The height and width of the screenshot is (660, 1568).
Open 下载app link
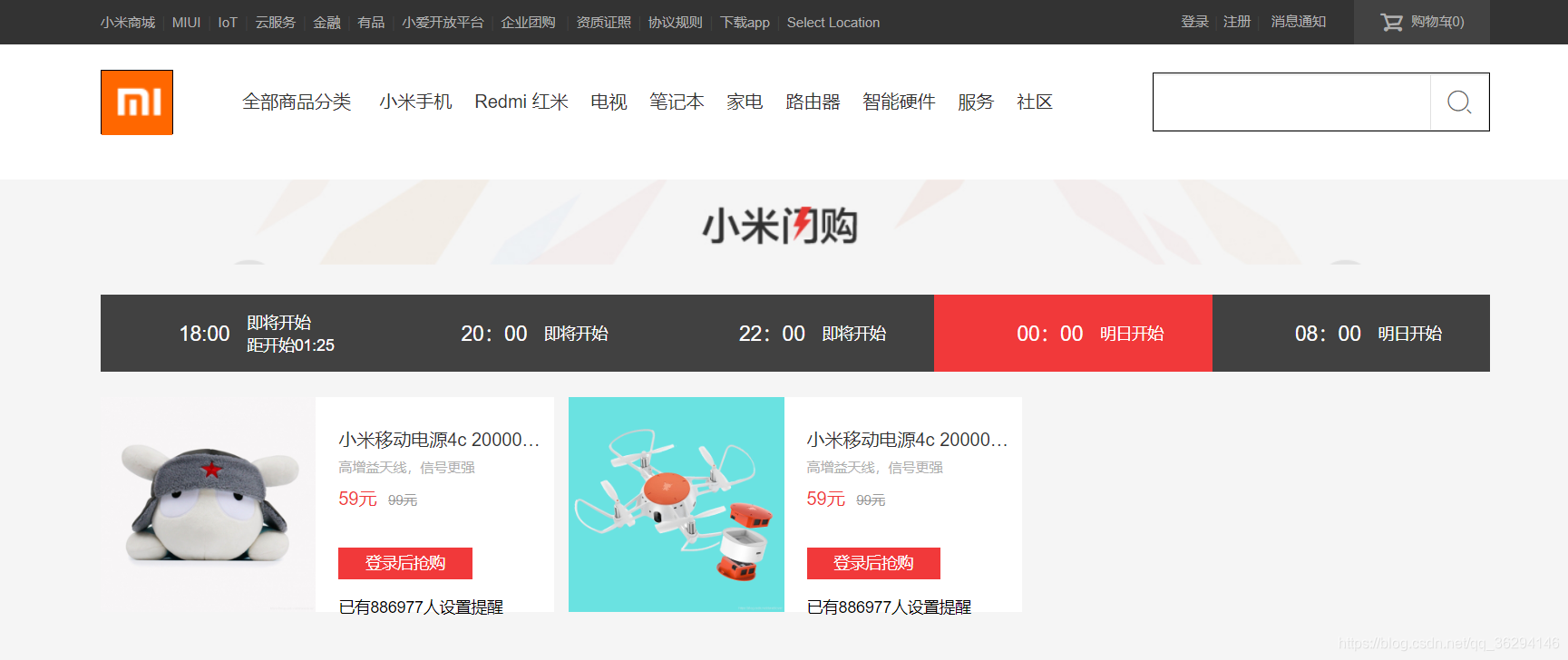click(x=745, y=22)
